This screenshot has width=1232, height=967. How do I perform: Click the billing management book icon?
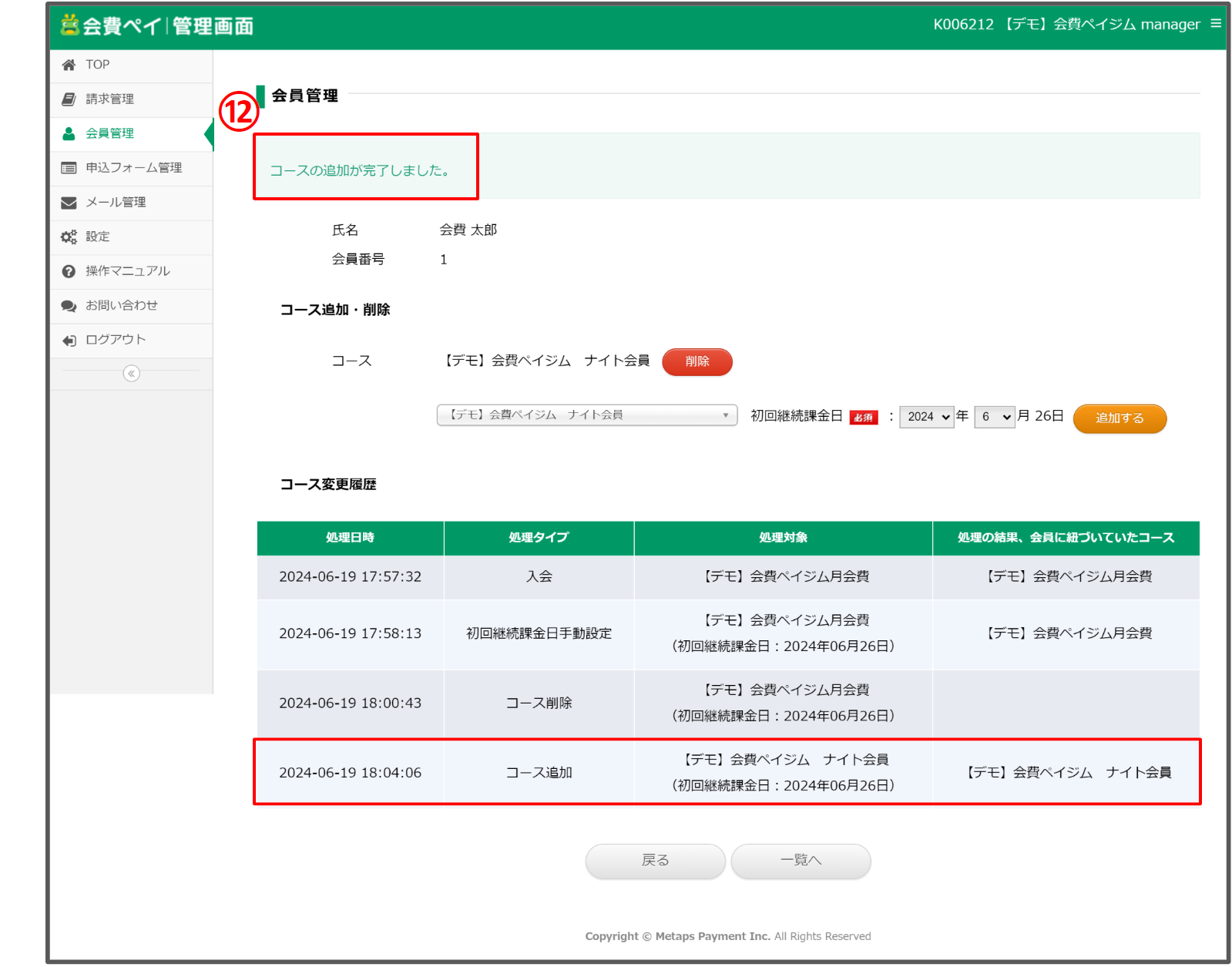click(x=69, y=99)
